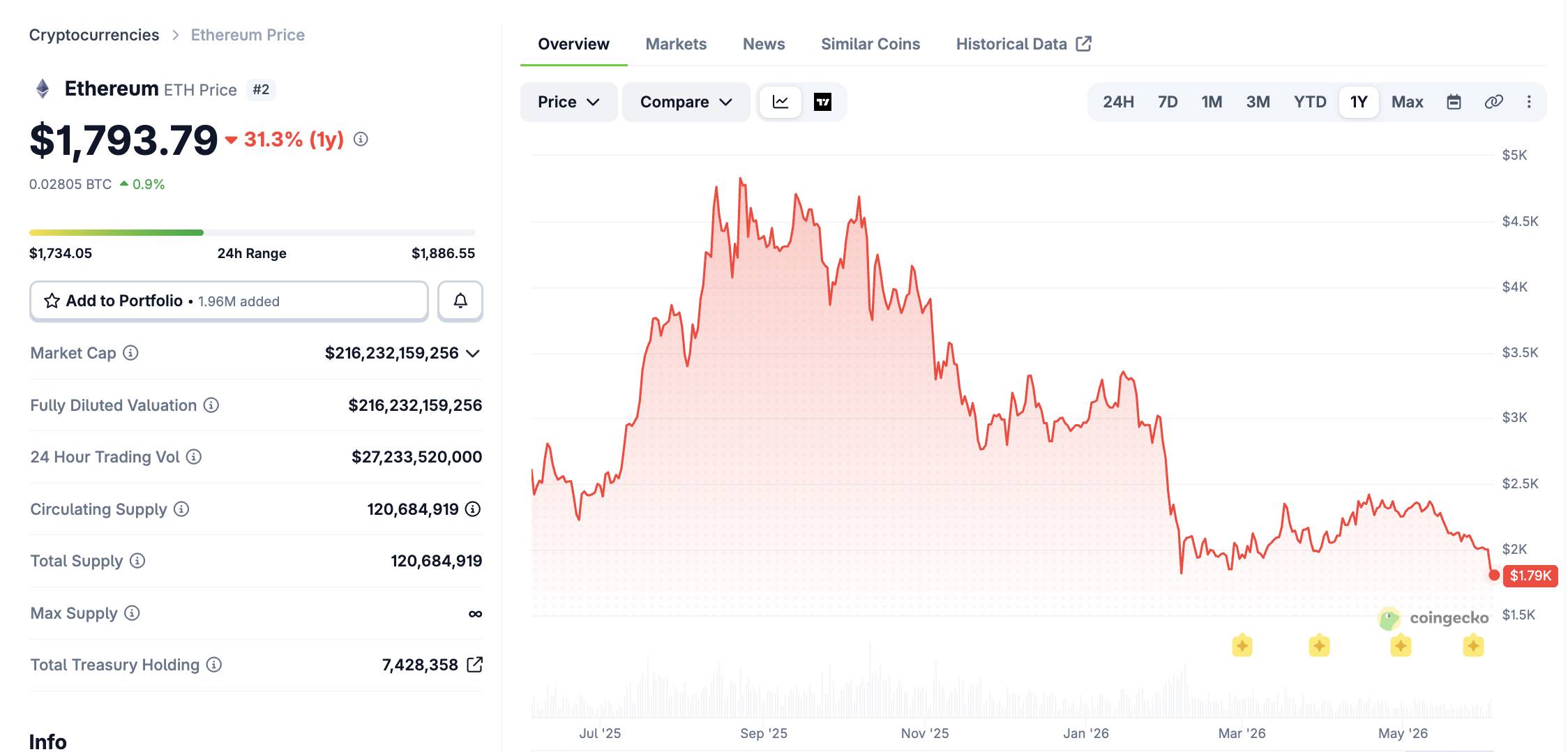Select the 3M time range
The image size is (1568, 752).
pos(1258,102)
